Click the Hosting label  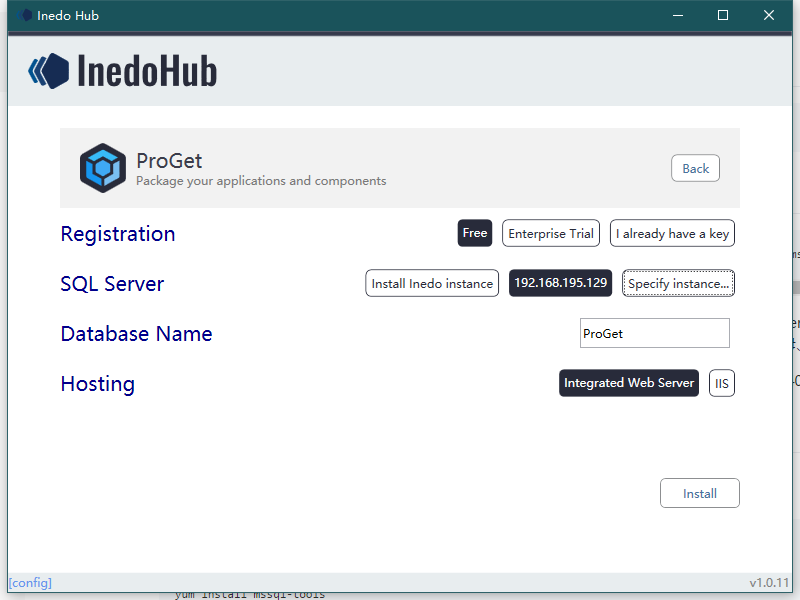point(97,384)
